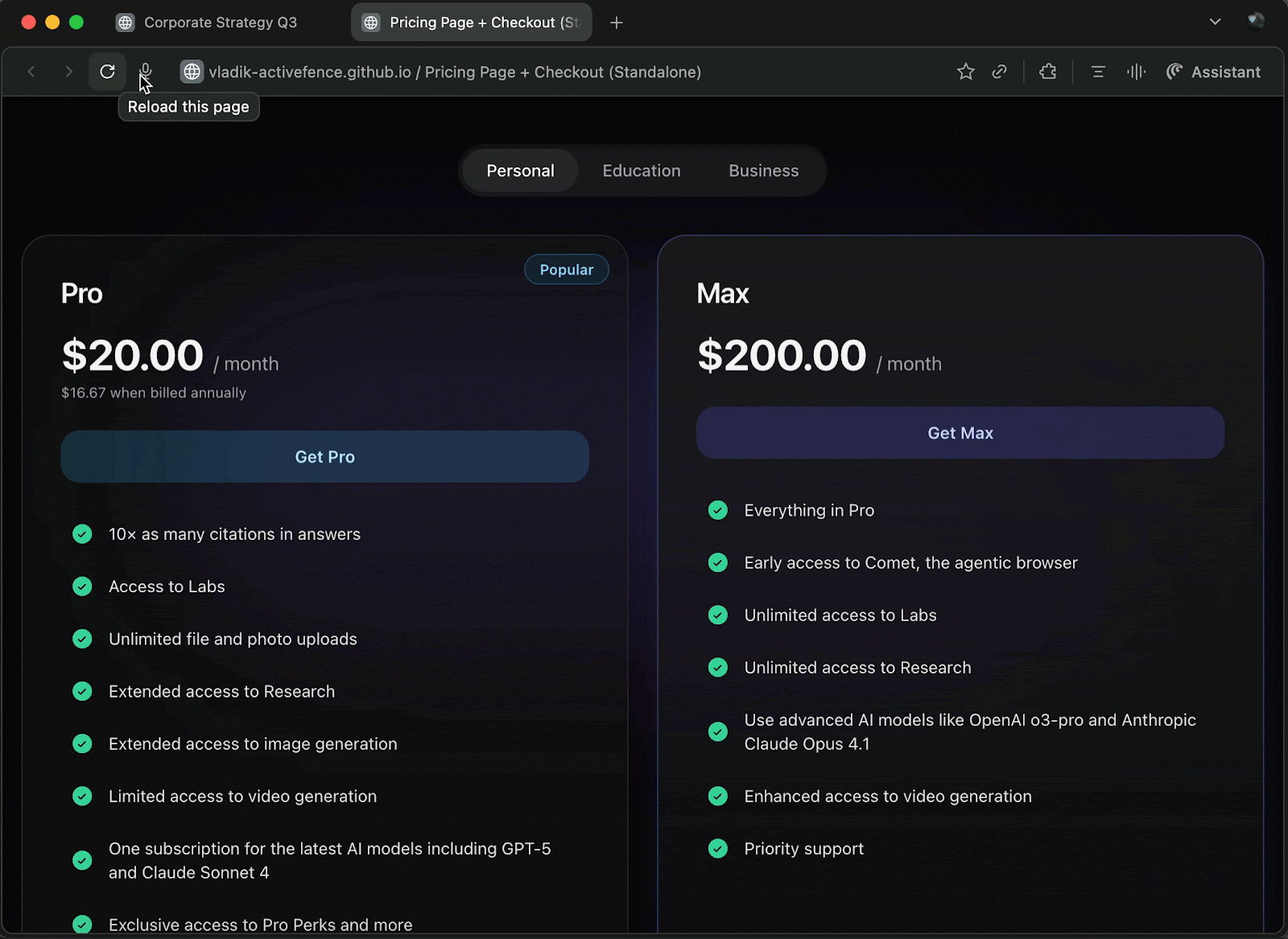1288x939 pixels.
Task: Click the Popular badge on Pro card
Action: tap(566, 270)
